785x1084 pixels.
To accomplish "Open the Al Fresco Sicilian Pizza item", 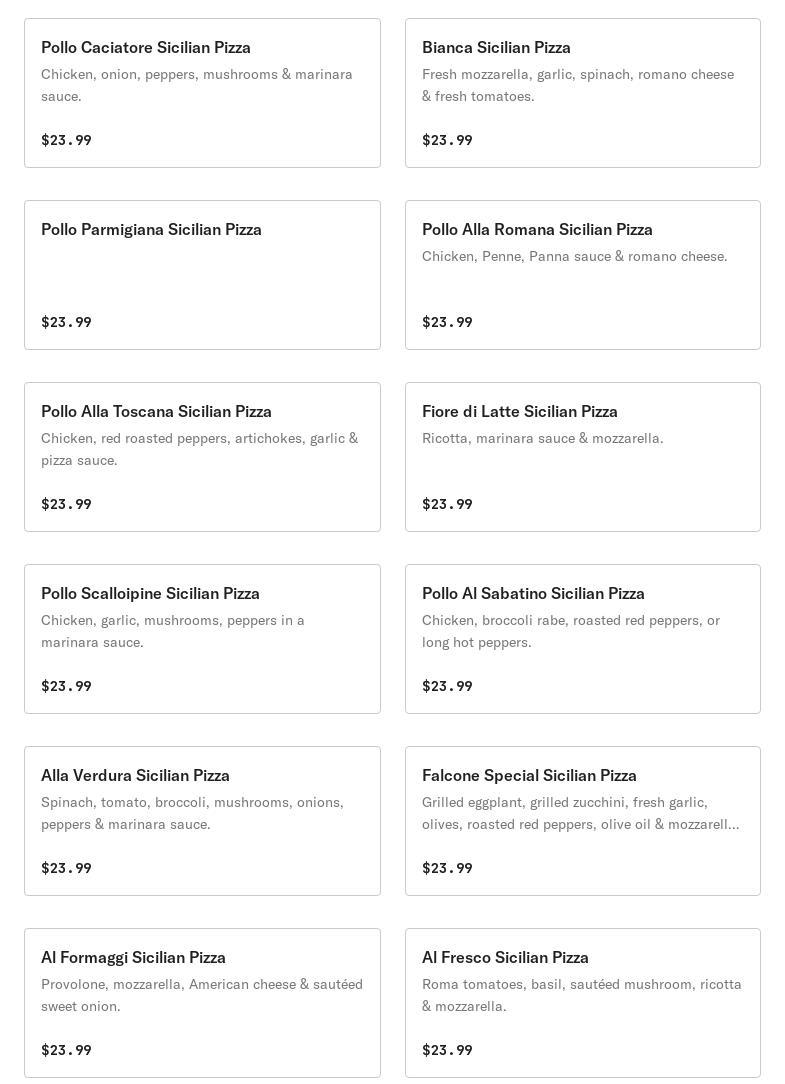I will (505, 958).
